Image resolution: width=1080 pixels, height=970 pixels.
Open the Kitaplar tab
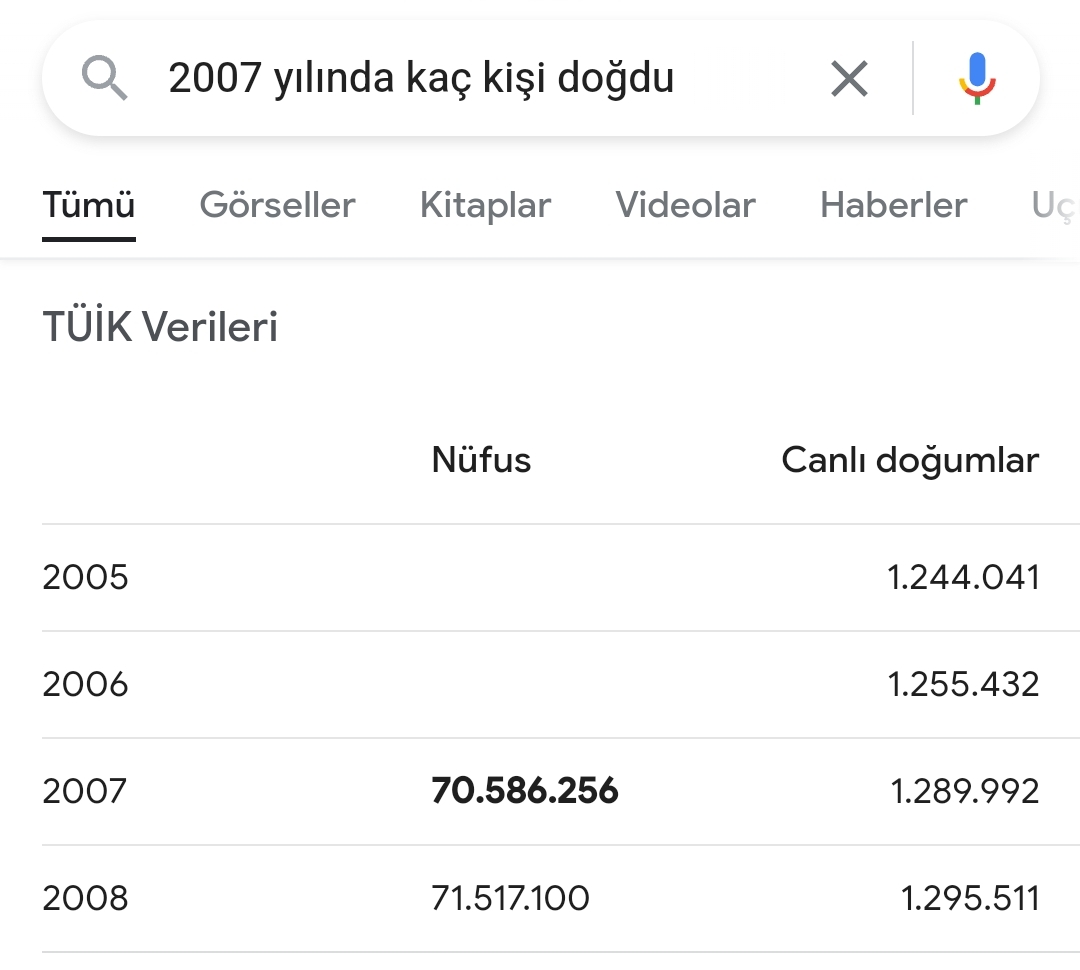tap(485, 205)
